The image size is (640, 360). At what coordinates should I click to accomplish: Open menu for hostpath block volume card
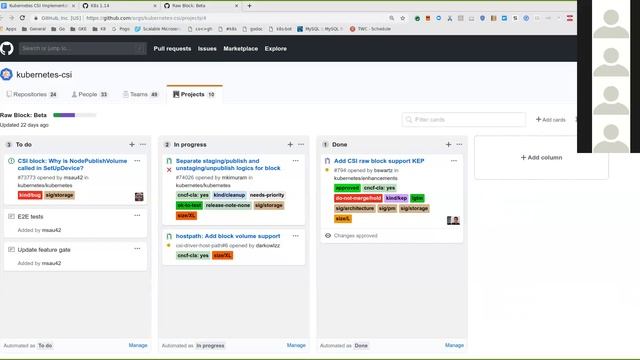[x=296, y=236]
